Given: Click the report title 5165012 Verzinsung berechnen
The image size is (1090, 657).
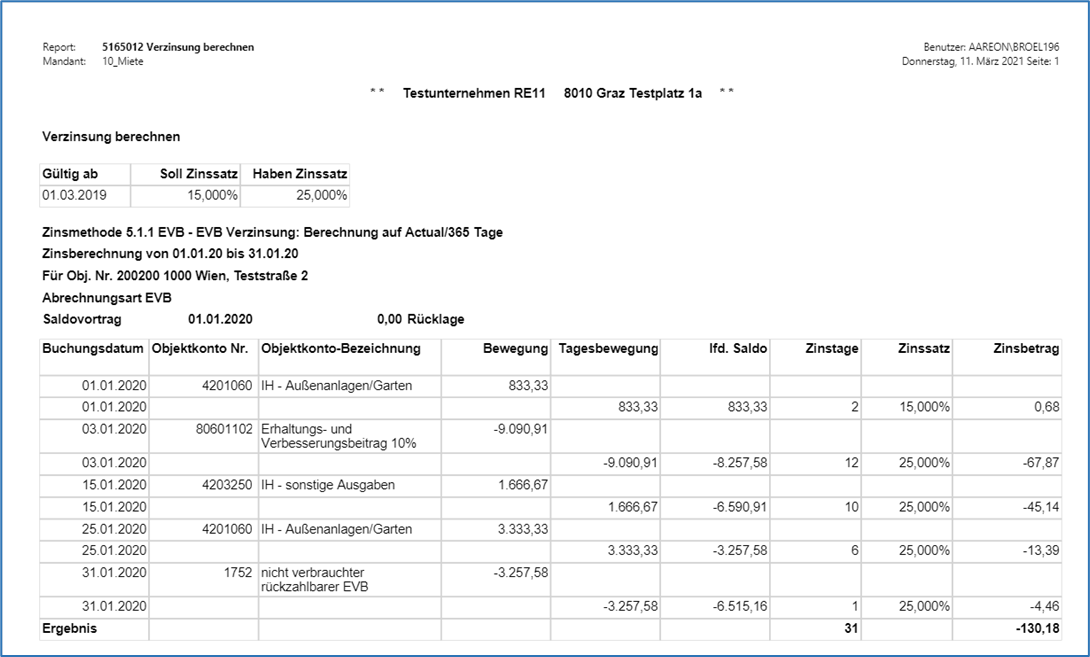Looking at the screenshot, I should coord(178,47).
